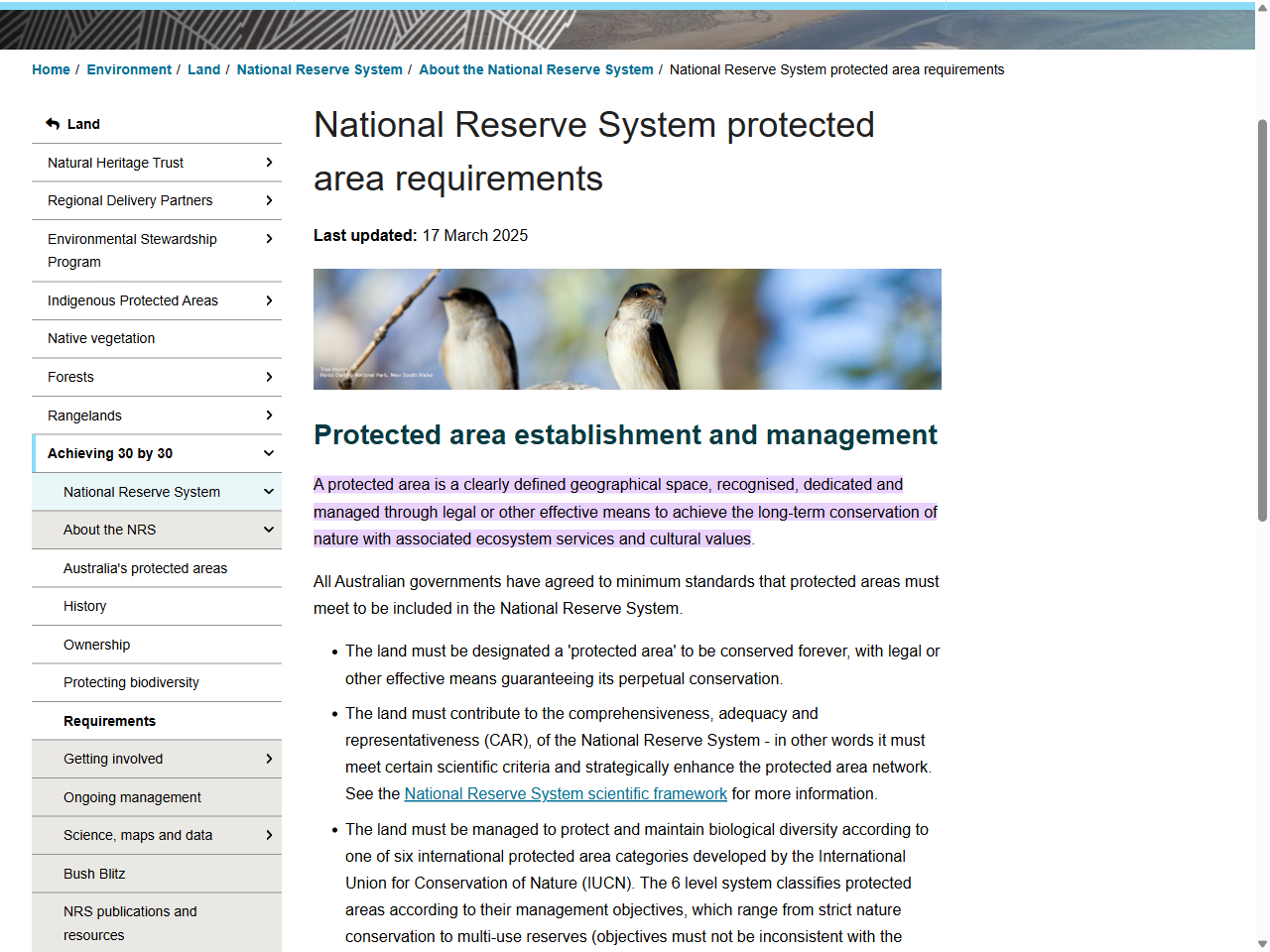This screenshot has width=1270, height=952.
Task: Expand the Natural Heritage Trust section
Action: [x=269, y=162]
